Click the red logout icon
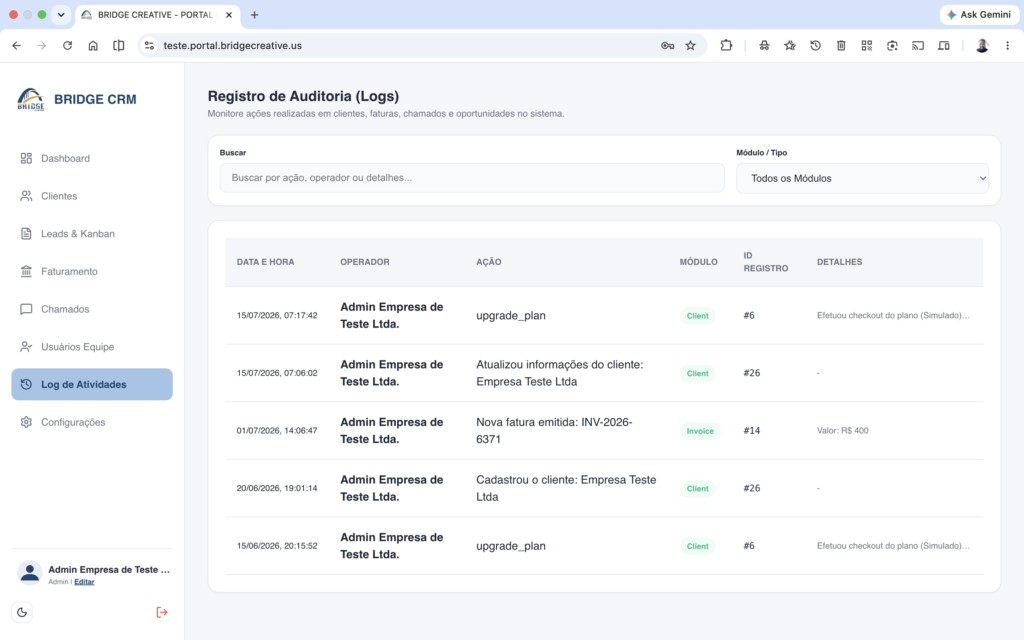Image resolution: width=1024 pixels, height=640 pixels. coord(162,613)
